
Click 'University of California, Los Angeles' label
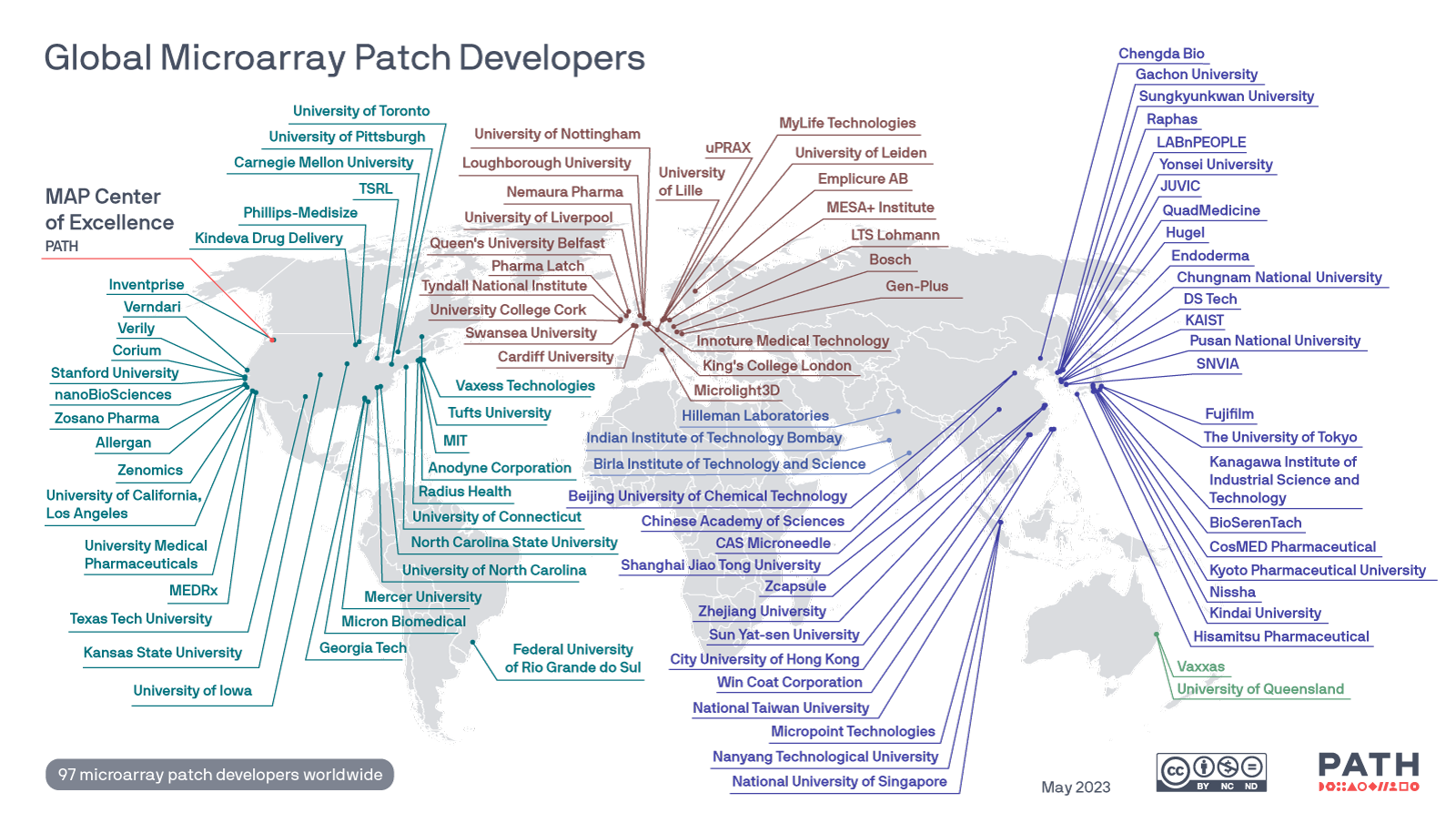pos(123,504)
